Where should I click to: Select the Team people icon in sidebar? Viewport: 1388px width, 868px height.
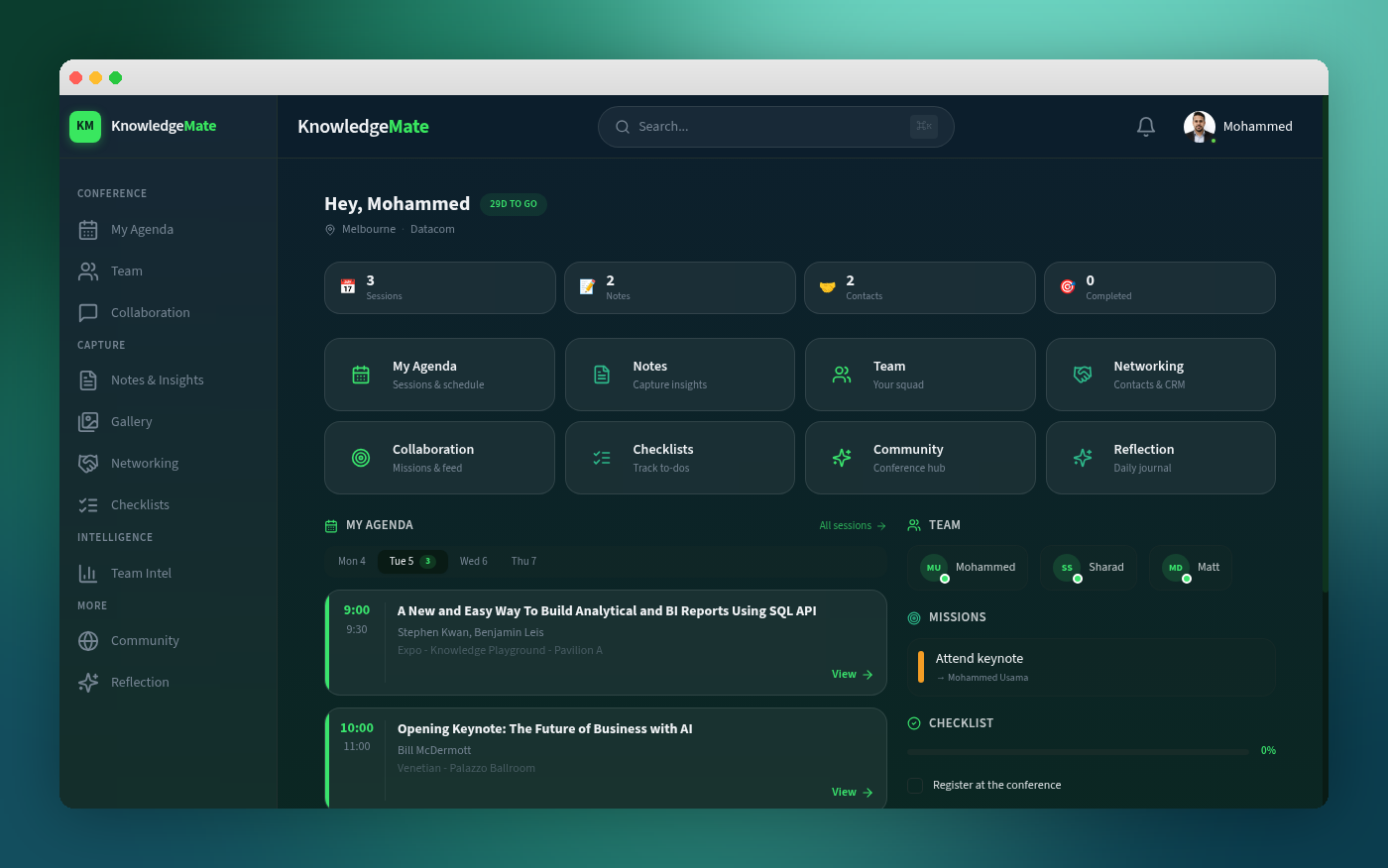88,271
